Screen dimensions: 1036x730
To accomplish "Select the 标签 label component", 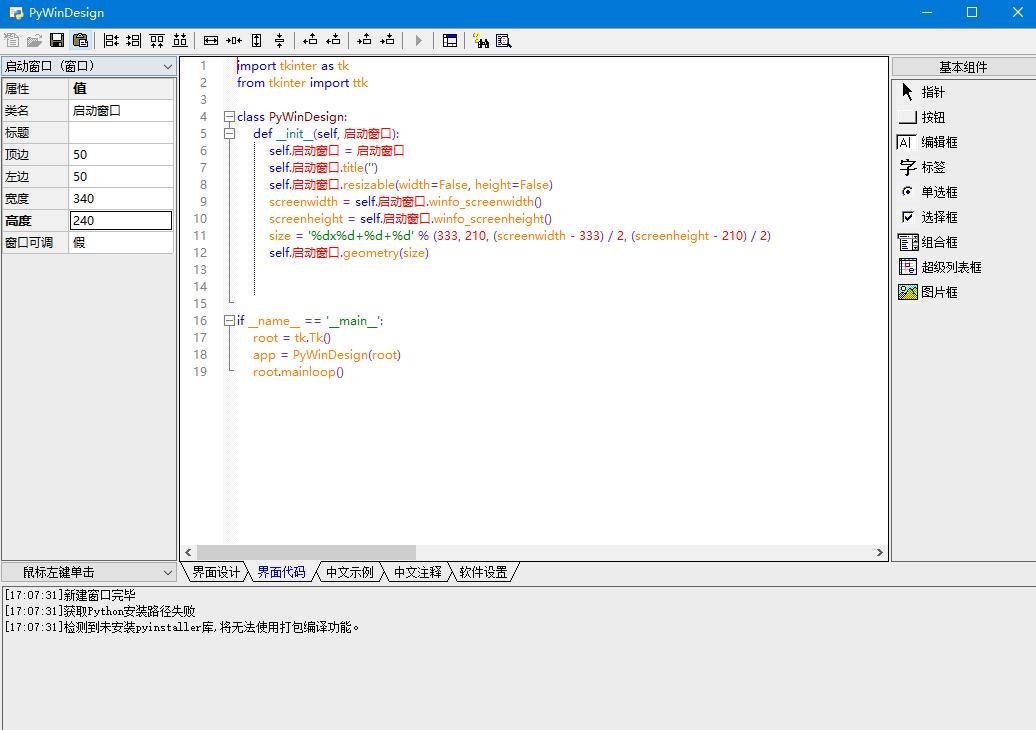I will [x=922, y=167].
